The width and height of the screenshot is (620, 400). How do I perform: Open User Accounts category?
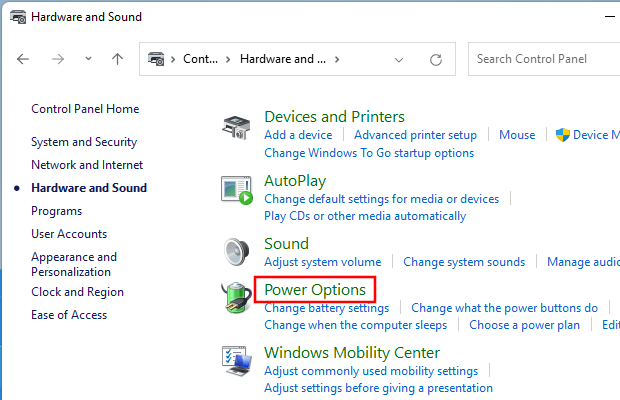[x=69, y=234]
